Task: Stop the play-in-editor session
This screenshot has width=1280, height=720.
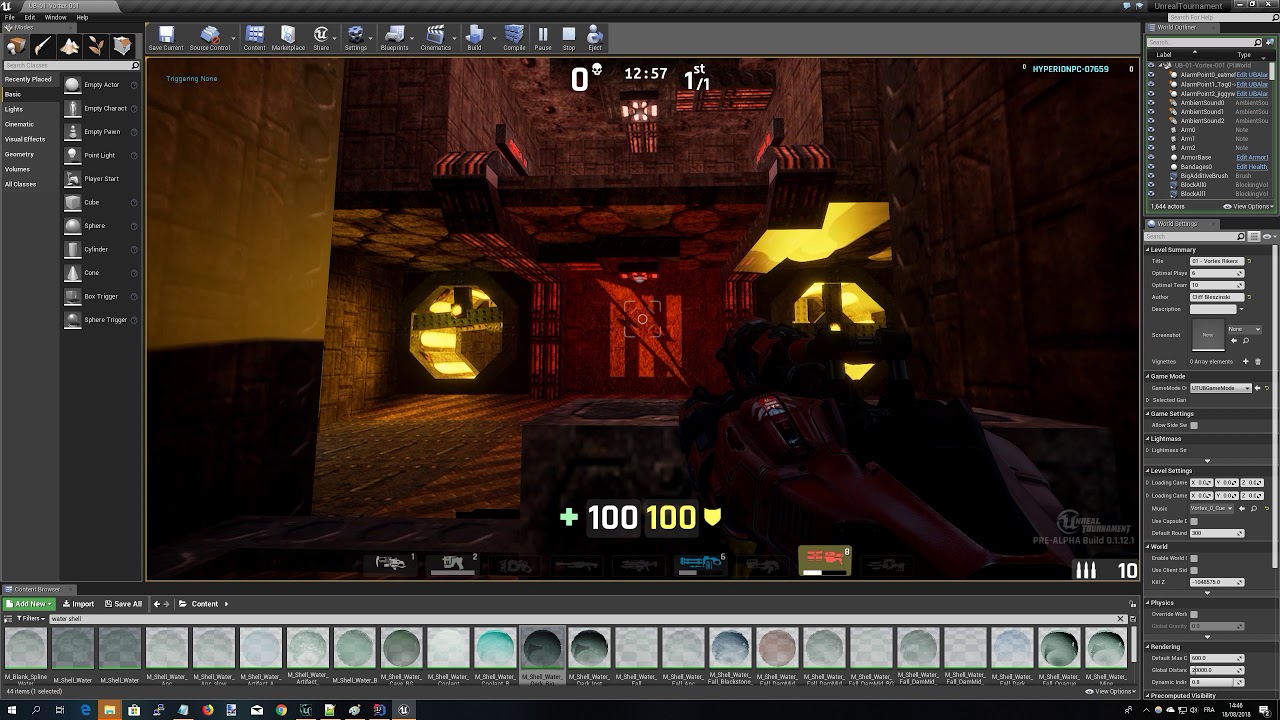Action: (x=569, y=38)
